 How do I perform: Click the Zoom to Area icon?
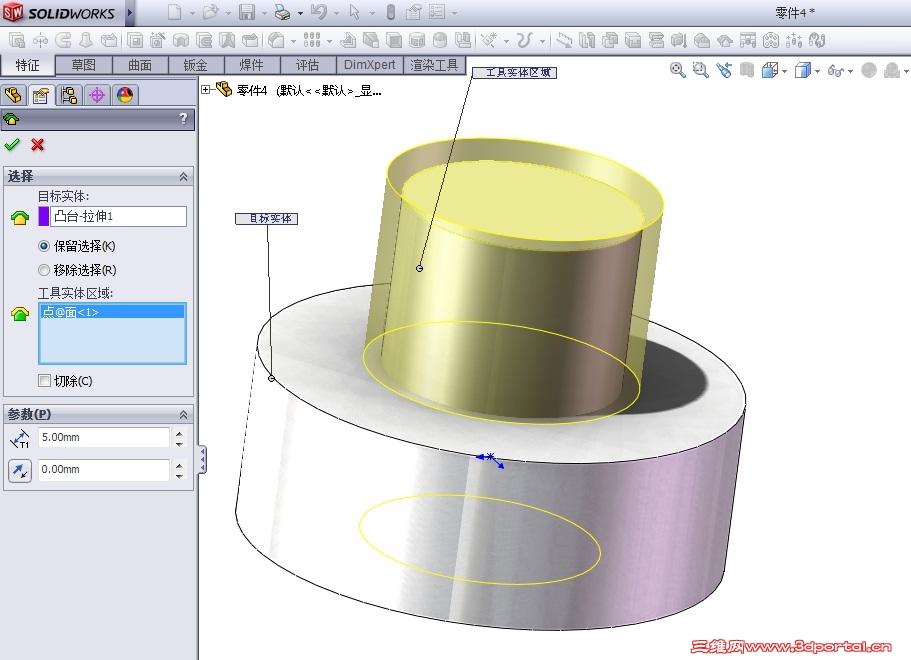coord(701,70)
